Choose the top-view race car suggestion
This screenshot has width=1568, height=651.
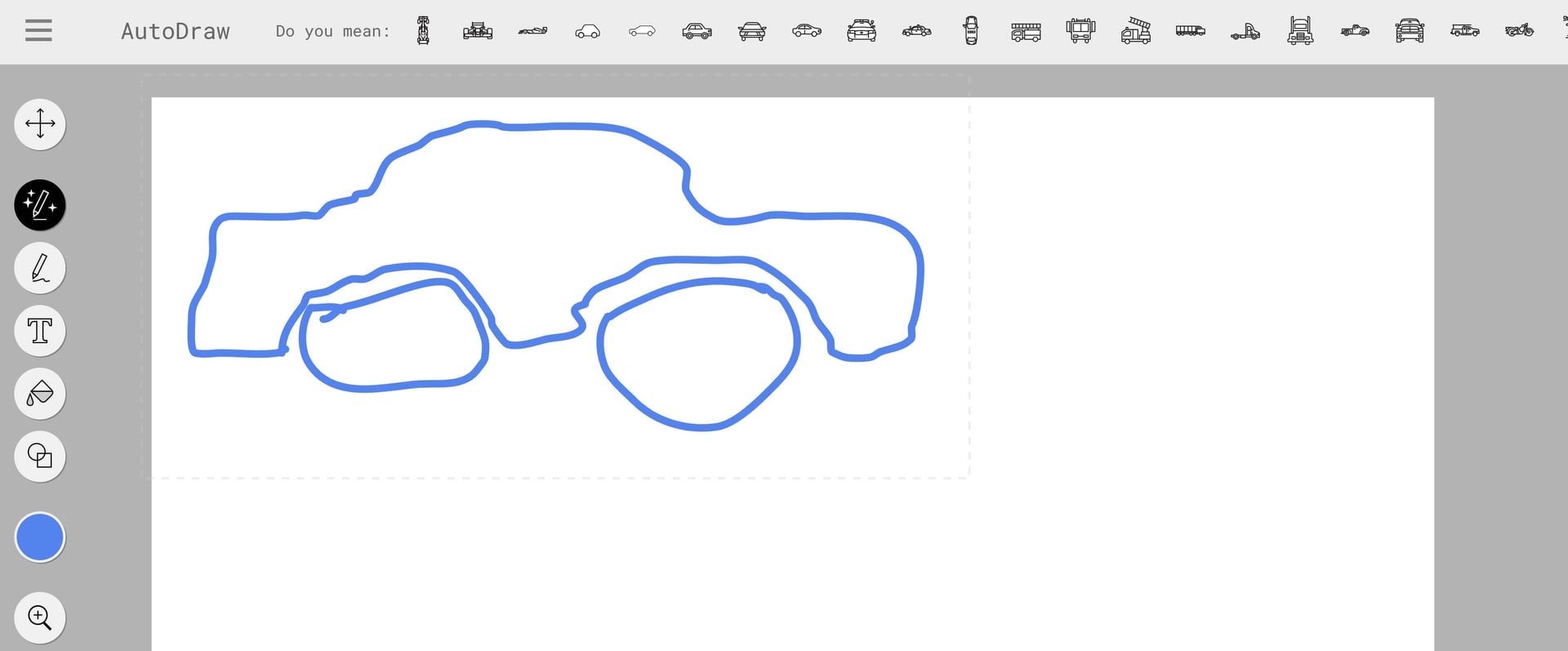pos(423,31)
